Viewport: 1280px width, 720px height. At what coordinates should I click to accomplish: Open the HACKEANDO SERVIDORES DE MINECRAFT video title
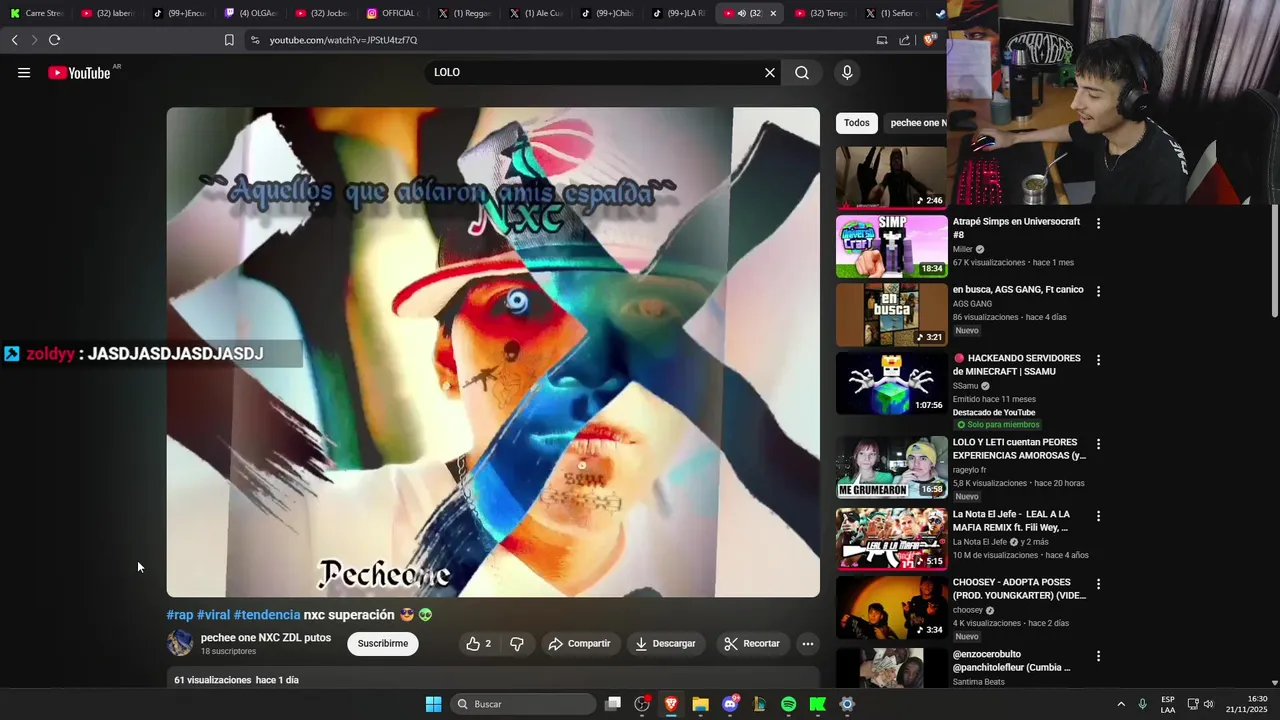pyautogui.click(x=1017, y=365)
